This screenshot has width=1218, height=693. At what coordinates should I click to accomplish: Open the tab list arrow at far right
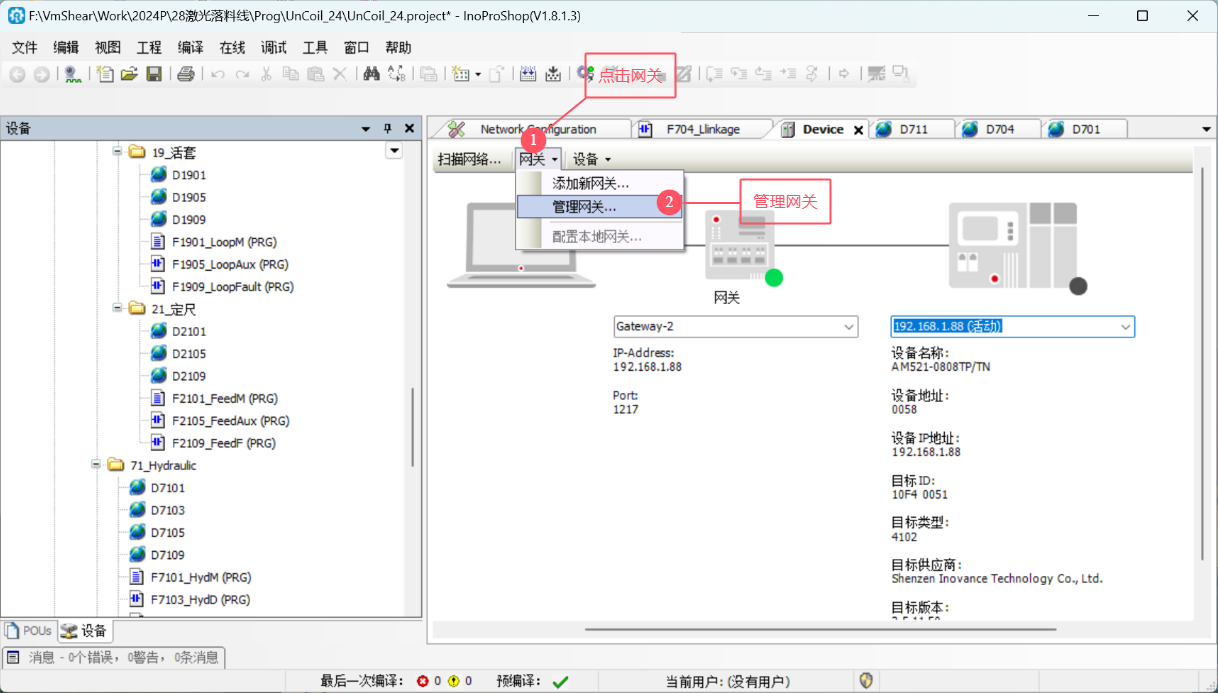(1206, 129)
